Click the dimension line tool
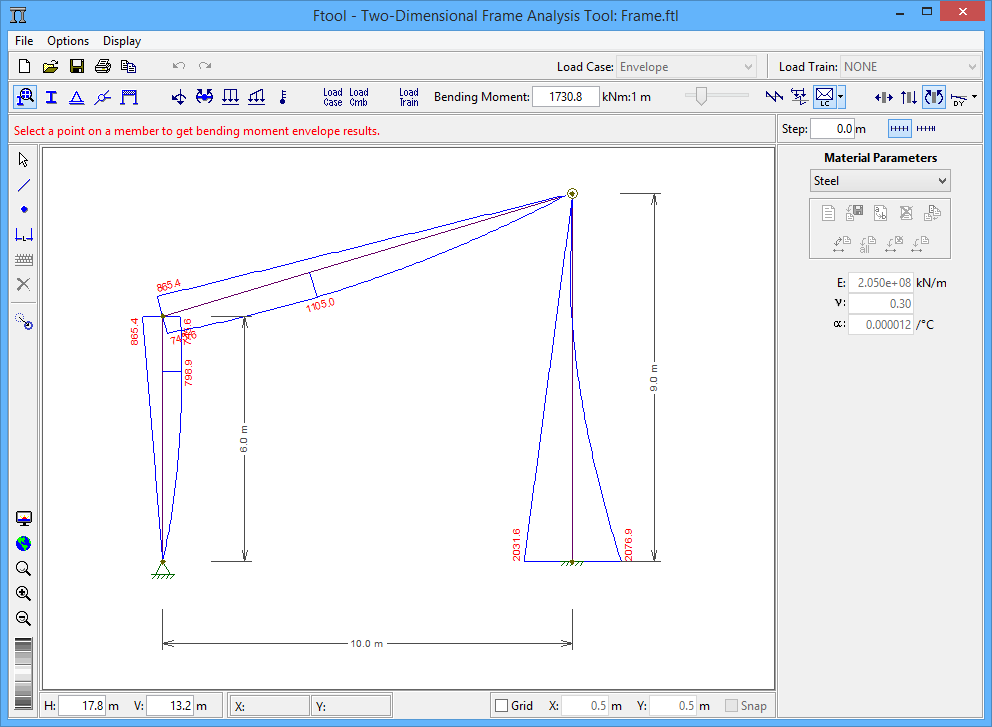 [24, 235]
